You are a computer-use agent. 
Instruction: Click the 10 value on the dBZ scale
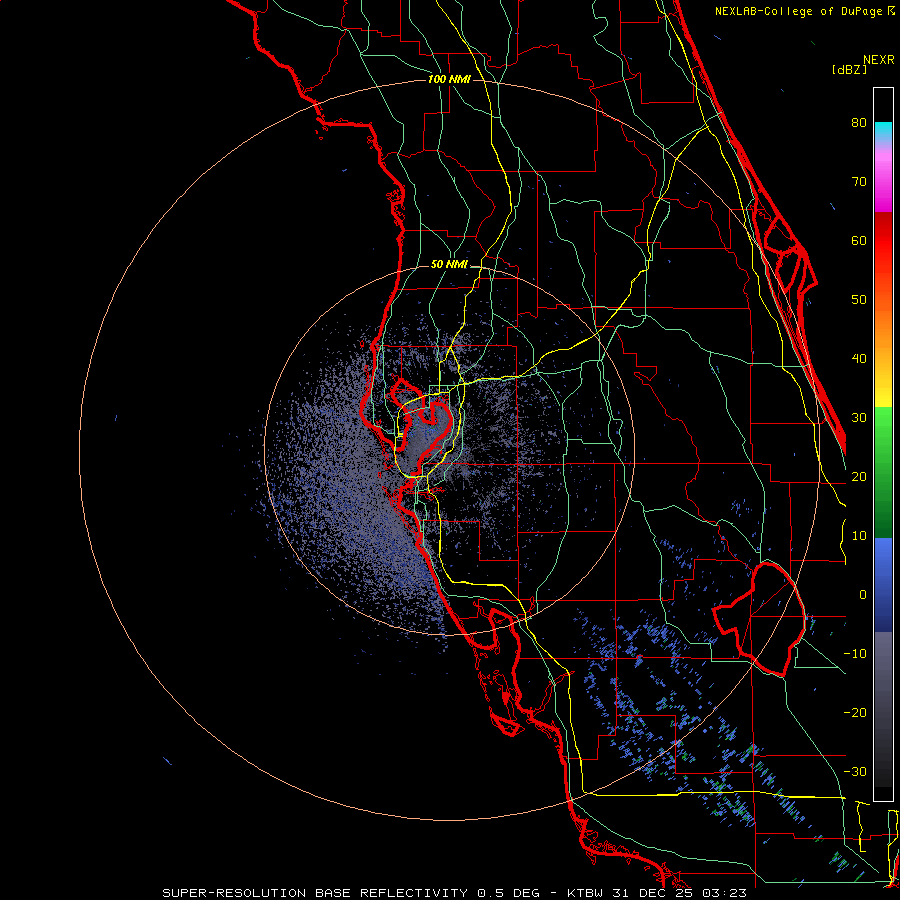(x=859, y=536)
